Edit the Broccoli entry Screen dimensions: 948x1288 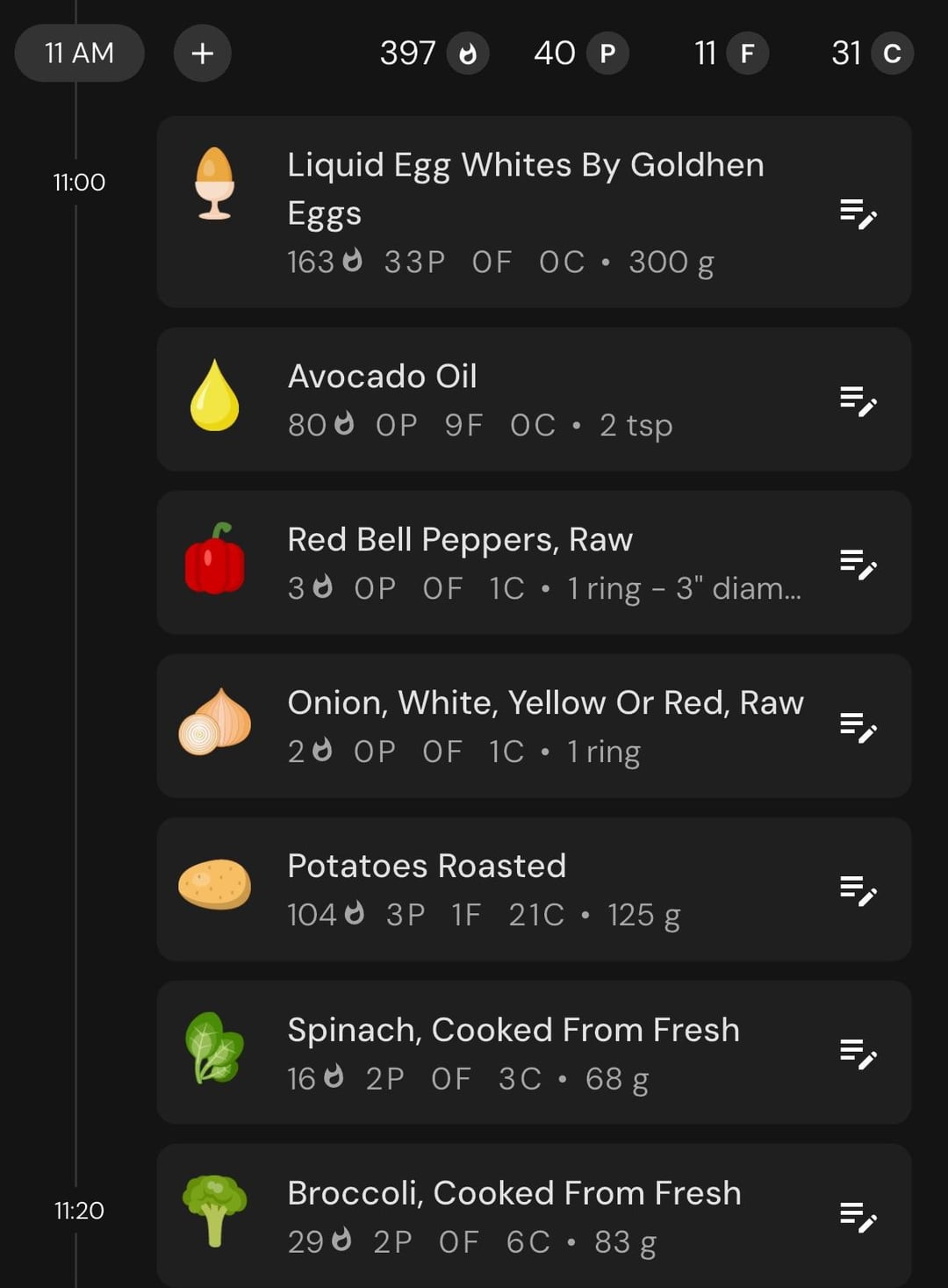(858, 1217)
